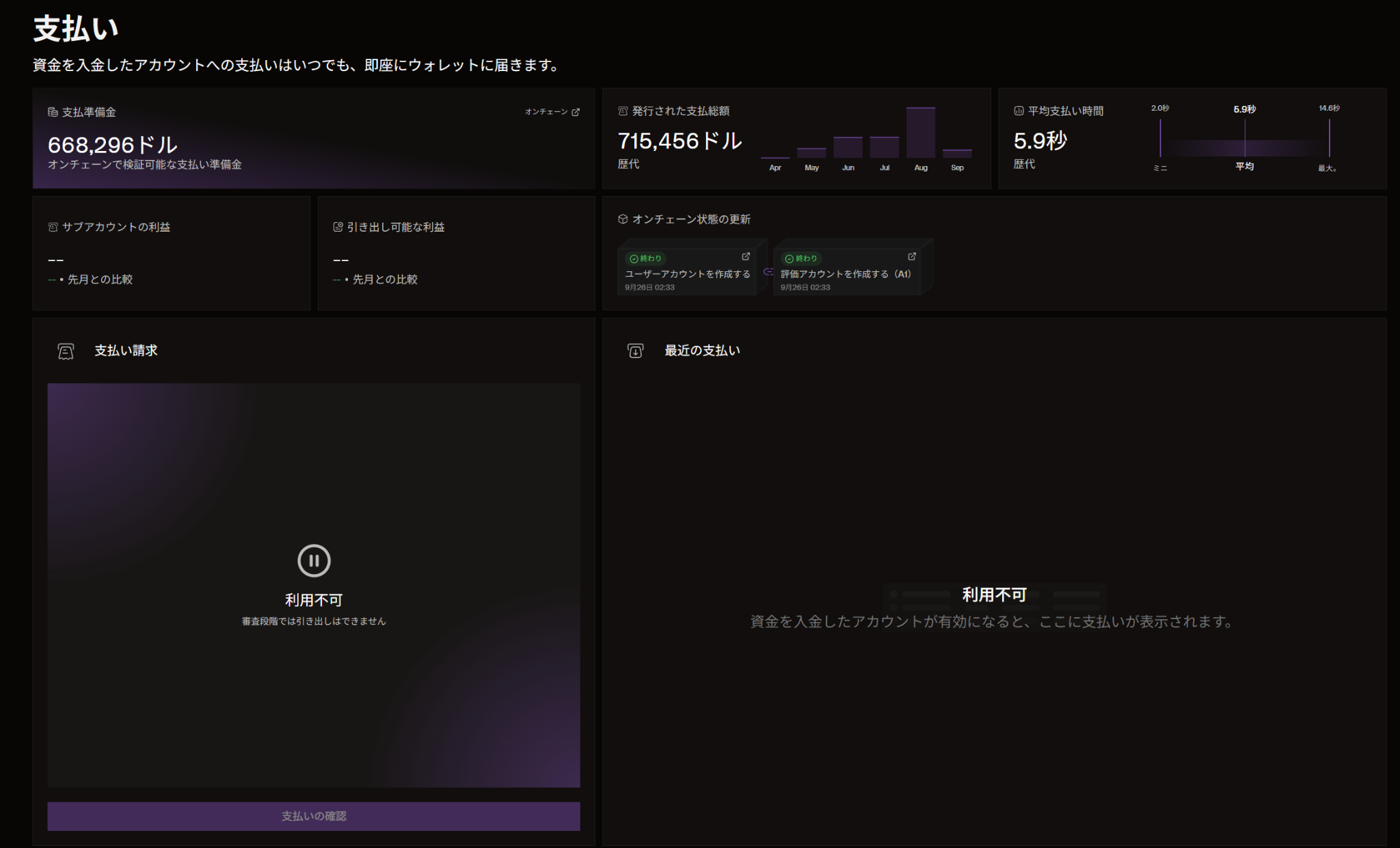Click the 5.9秒 average marker line in range chart
The width and height of the screenshot is (1400, 848).
click(x=1245, y=138)
